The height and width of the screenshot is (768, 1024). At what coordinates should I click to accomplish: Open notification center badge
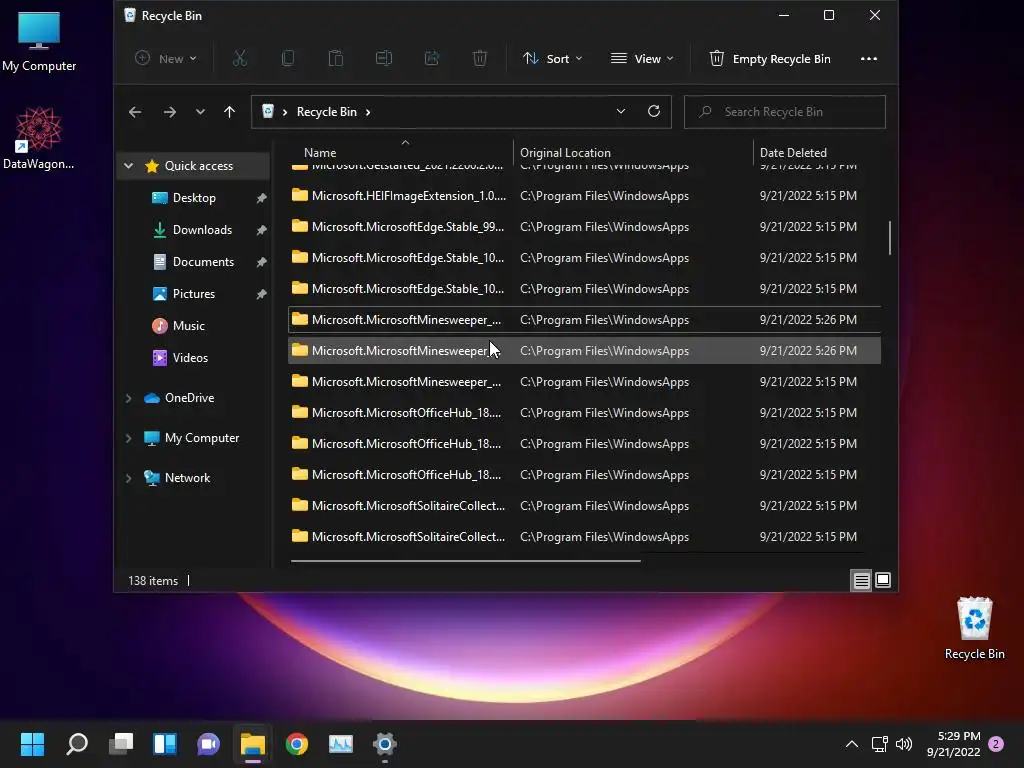pyautogui.click(x=996, y=744)
